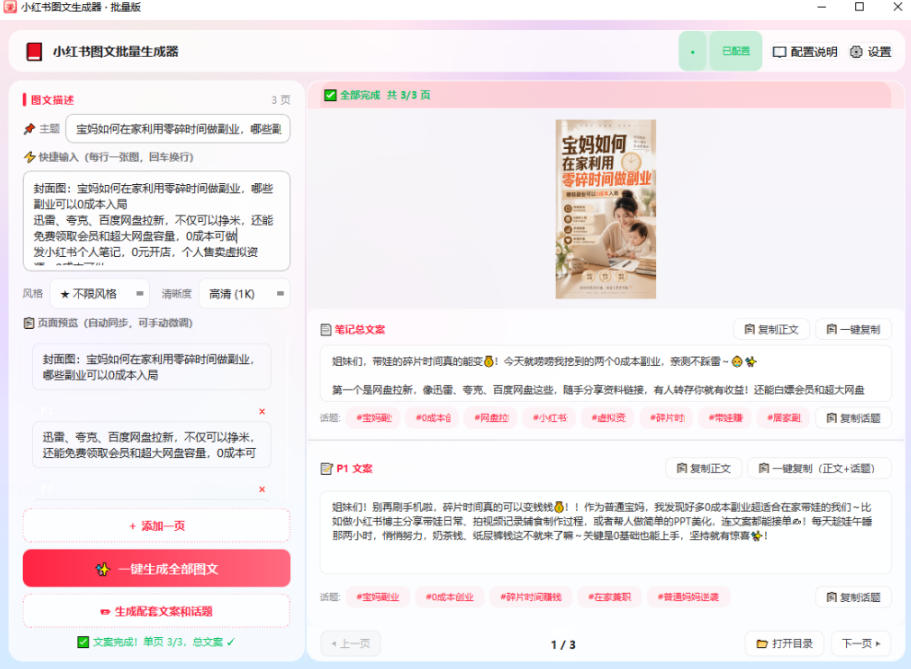Screen dimensions: 911x669
Task: Click 一键生成全部图文 button
Action: click(156, 568)
